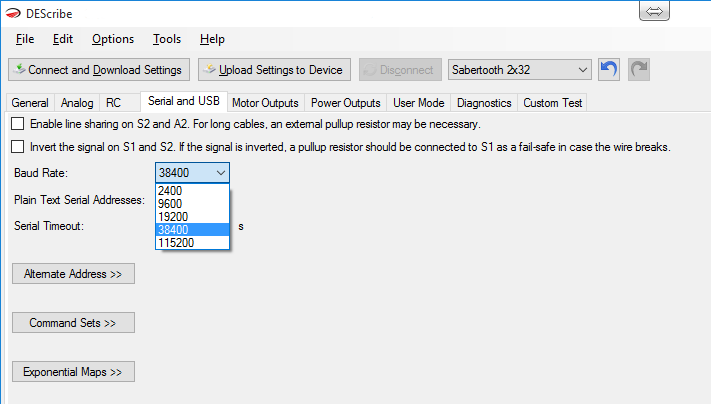The image size is (711, 404).
Task: Open the Tools menu
Action: coord(166,39)
